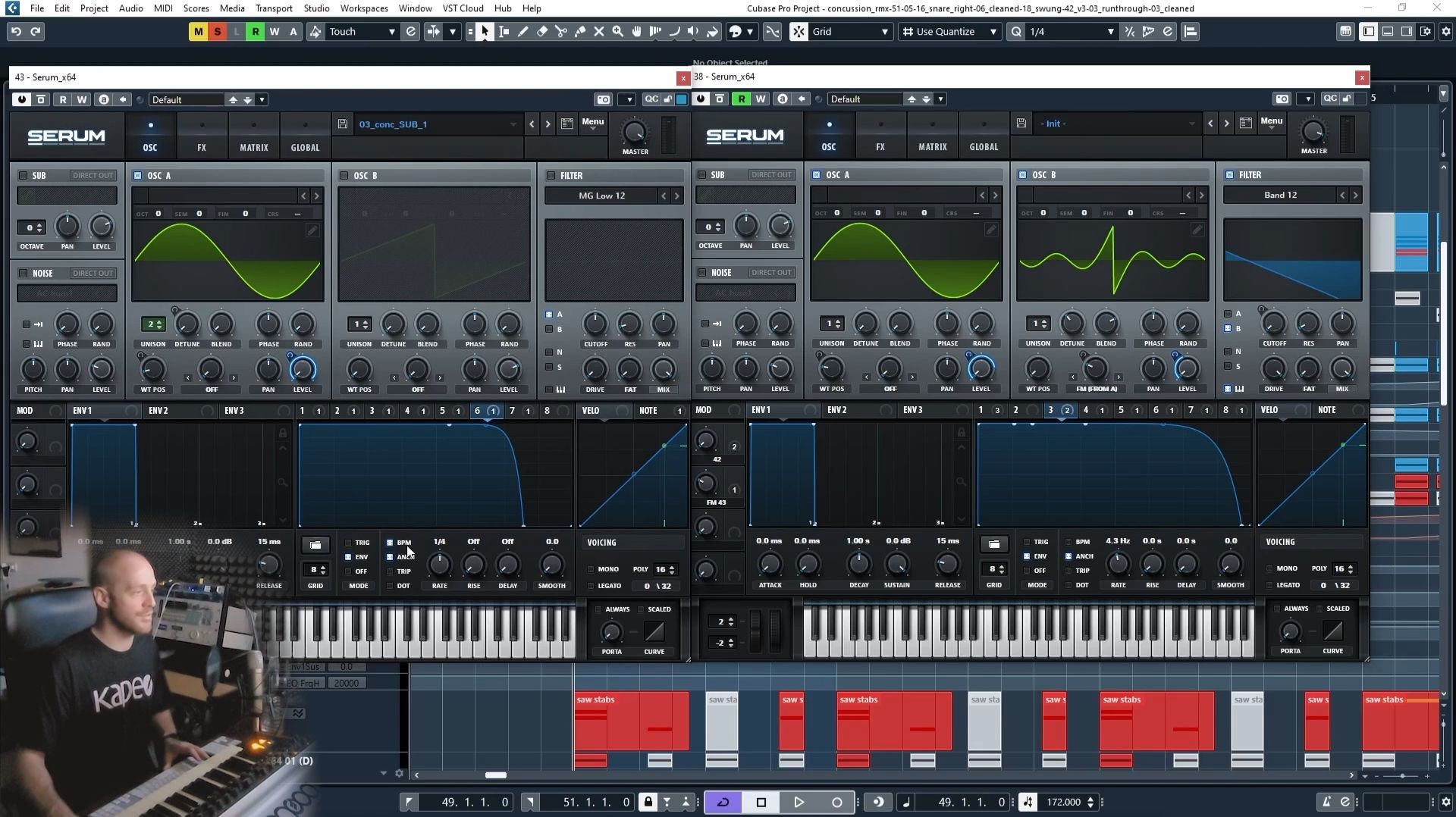Click the ENV1 envelope tab in Serum
Viewport: 1456px width, 817px height.
click(82, 410)
